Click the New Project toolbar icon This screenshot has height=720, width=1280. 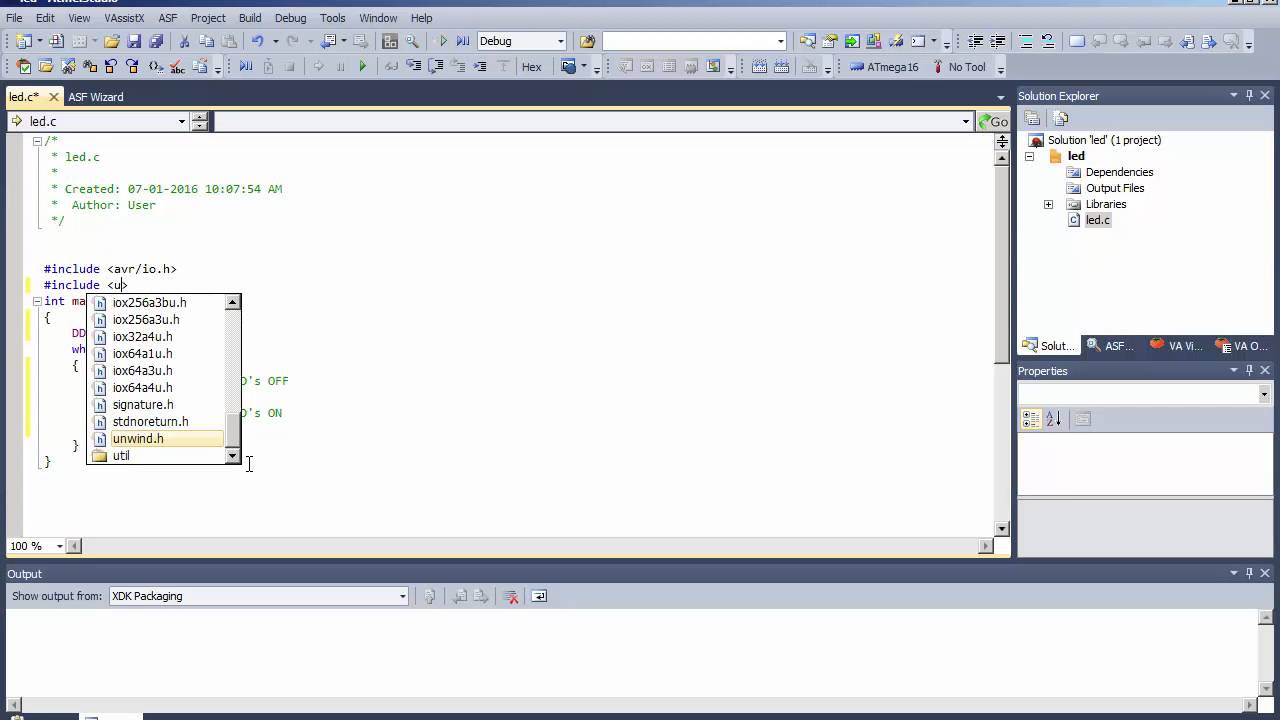click(23, 41)
